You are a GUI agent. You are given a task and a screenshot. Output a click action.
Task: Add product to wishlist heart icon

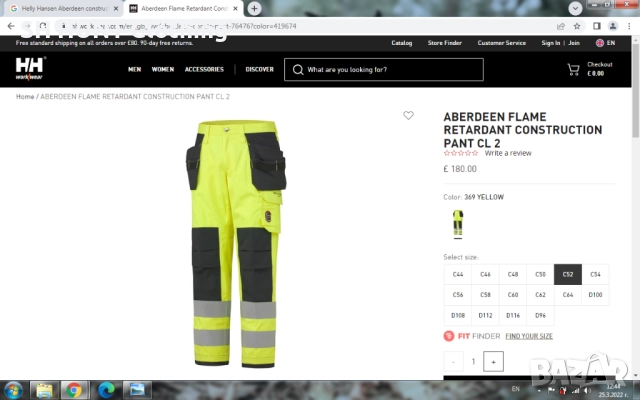[408, 115]
